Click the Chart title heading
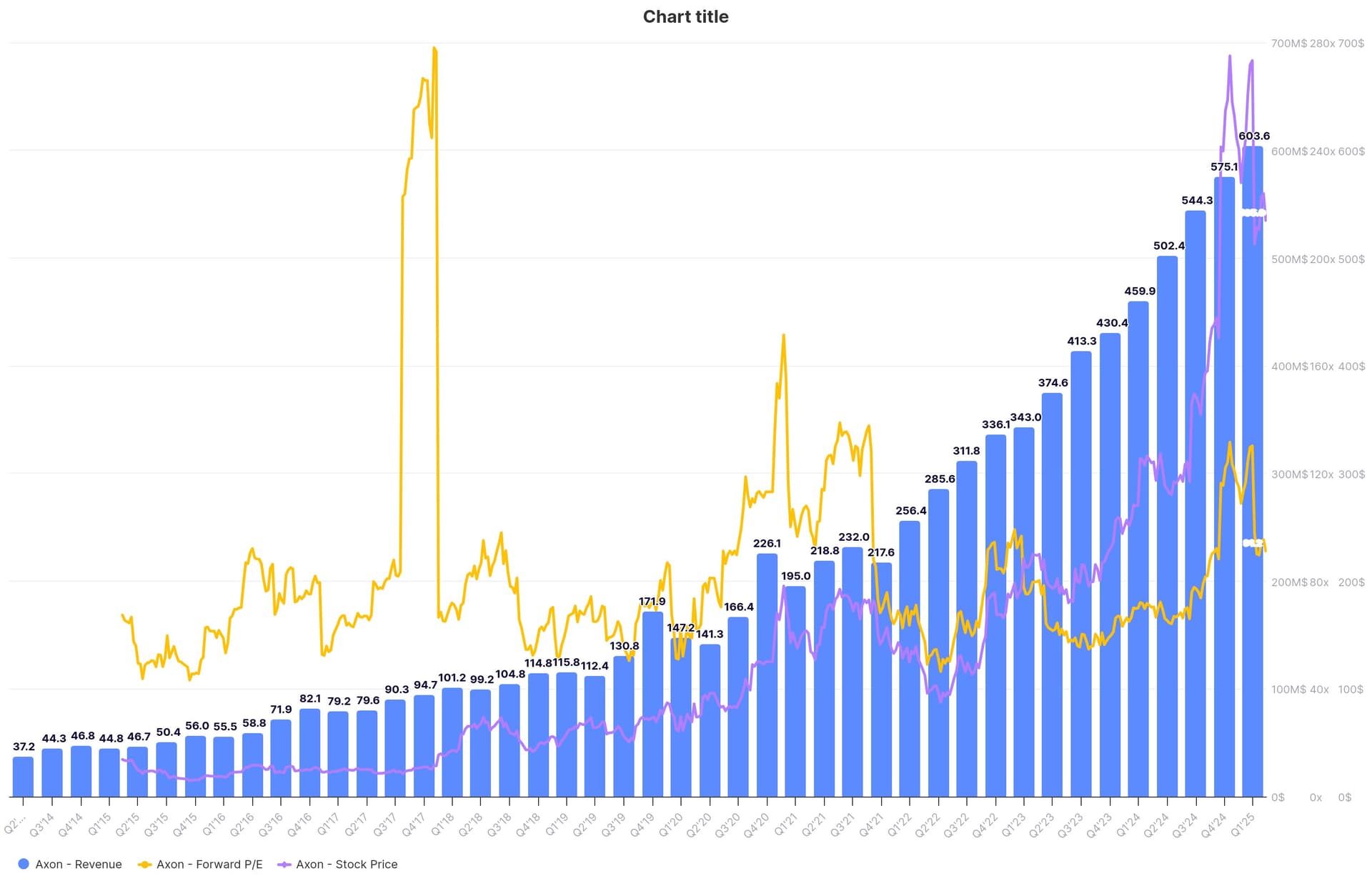 pos(685,16)
